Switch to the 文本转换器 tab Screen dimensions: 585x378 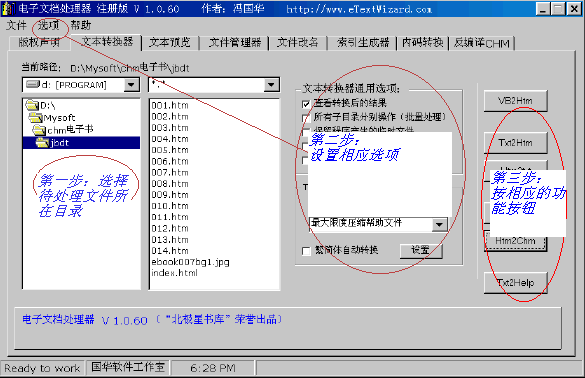coord(107,41)
